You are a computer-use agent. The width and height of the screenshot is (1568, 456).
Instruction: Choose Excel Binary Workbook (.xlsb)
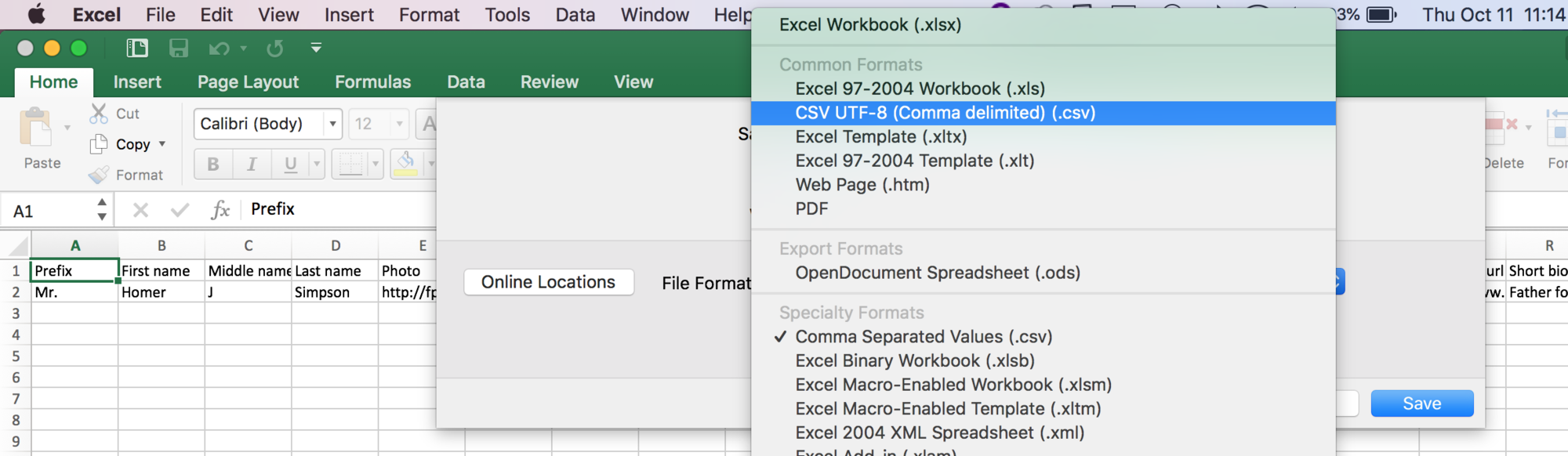[1044, 361]
